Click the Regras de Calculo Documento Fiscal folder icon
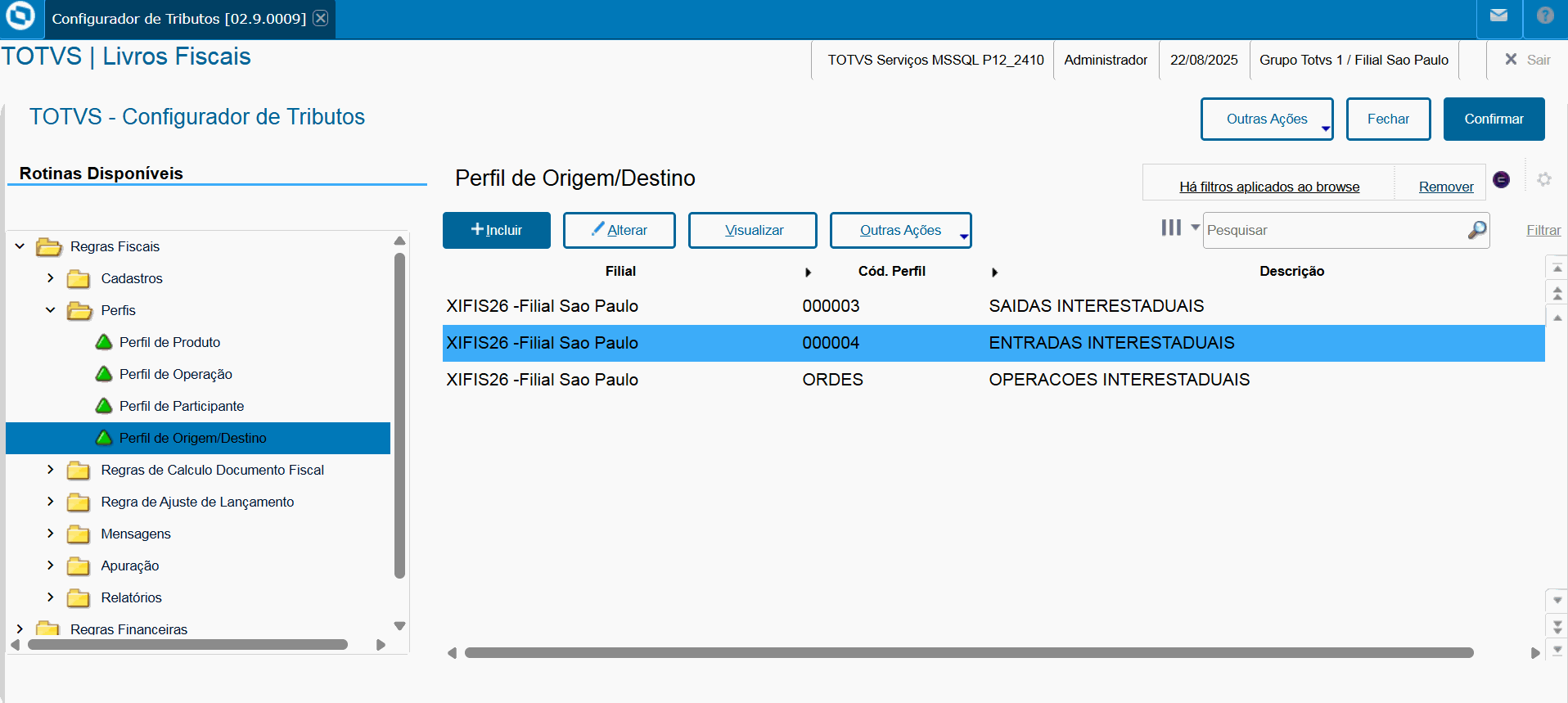 (79, 470)
